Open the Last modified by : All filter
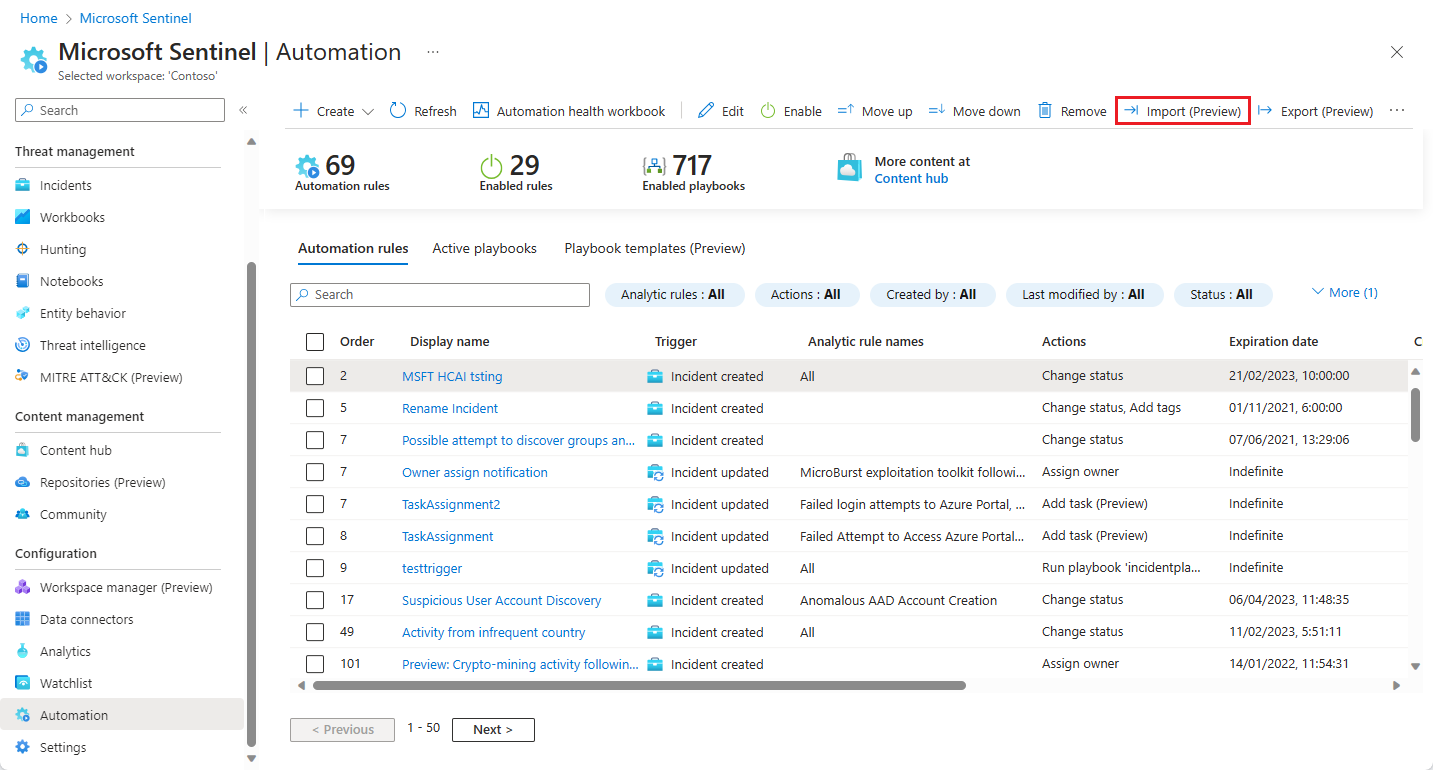This screenshot has height=770, width=1433. (x=1083, y=295)
